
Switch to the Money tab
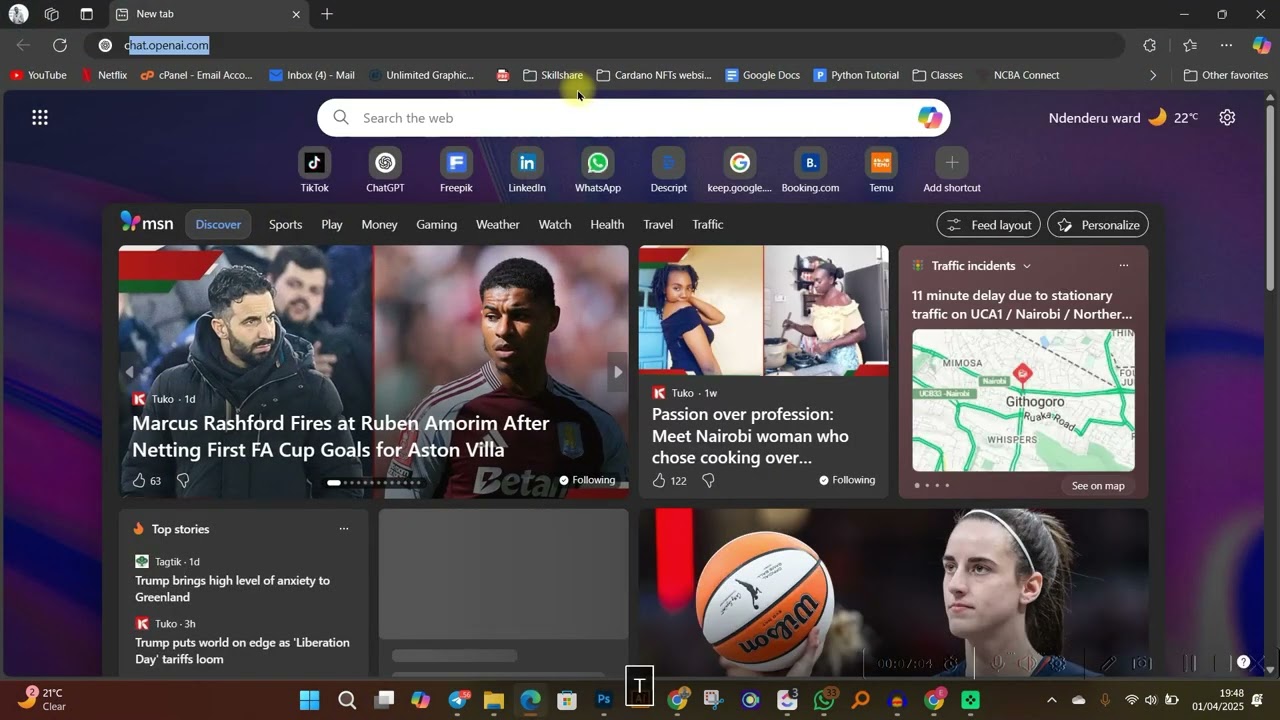(x=379, y=225)
